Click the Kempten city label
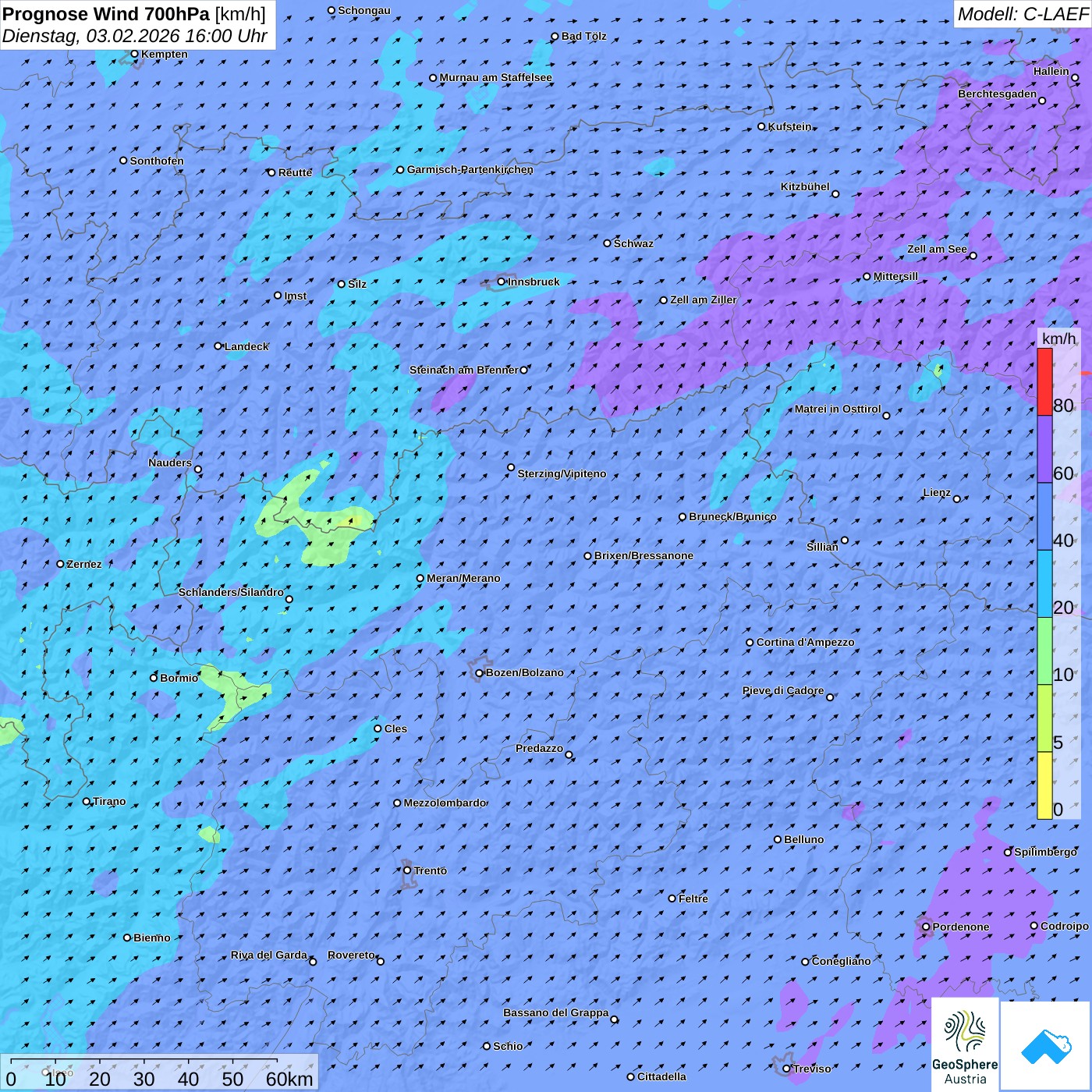The height and width of the screenshot is (1092, 1092). click(165, 54)
